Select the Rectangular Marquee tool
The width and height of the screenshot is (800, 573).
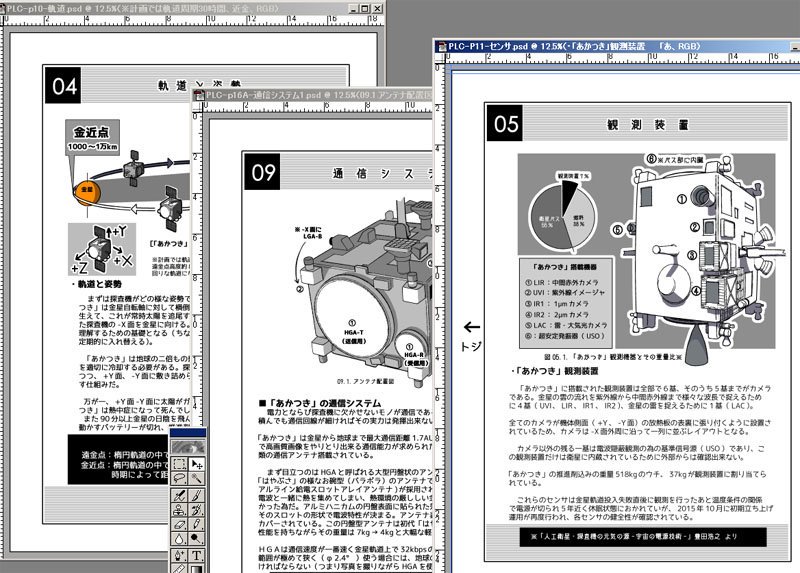point(180,464)
